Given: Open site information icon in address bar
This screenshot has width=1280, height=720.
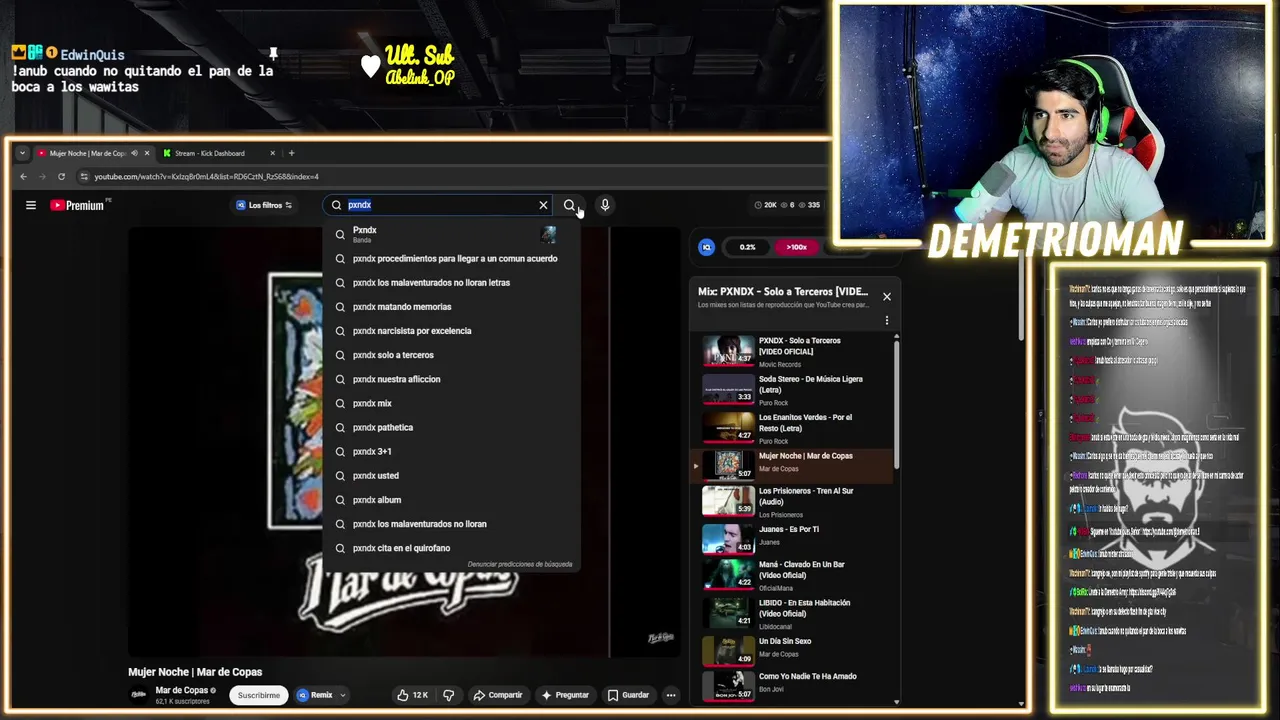Looking at the screenshot, I should [x=84, y=176].
